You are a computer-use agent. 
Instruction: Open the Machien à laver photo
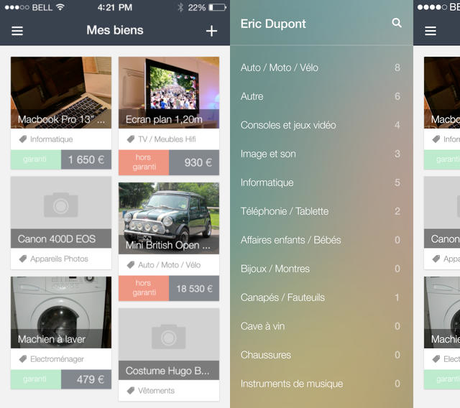(61, 312)
